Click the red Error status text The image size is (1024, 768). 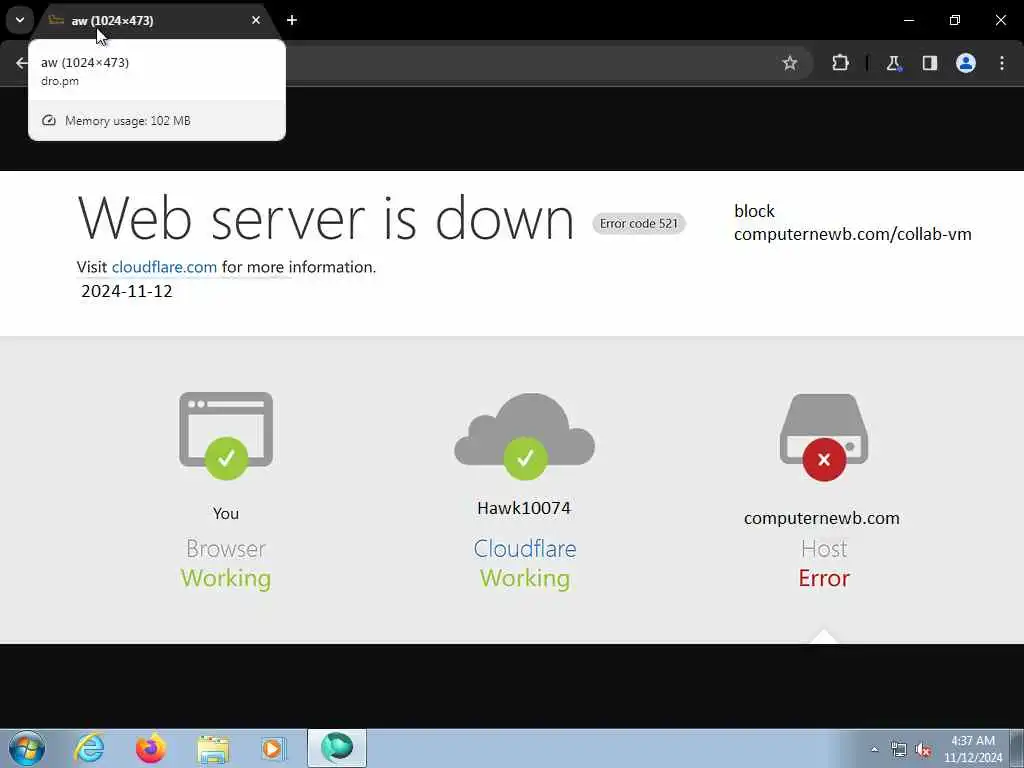pyautogui.click(x=824, y=578)
